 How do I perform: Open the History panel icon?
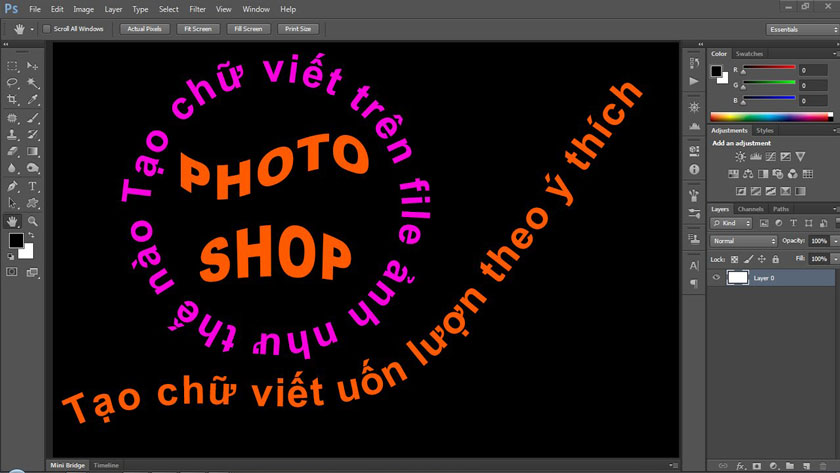[694, 63]
